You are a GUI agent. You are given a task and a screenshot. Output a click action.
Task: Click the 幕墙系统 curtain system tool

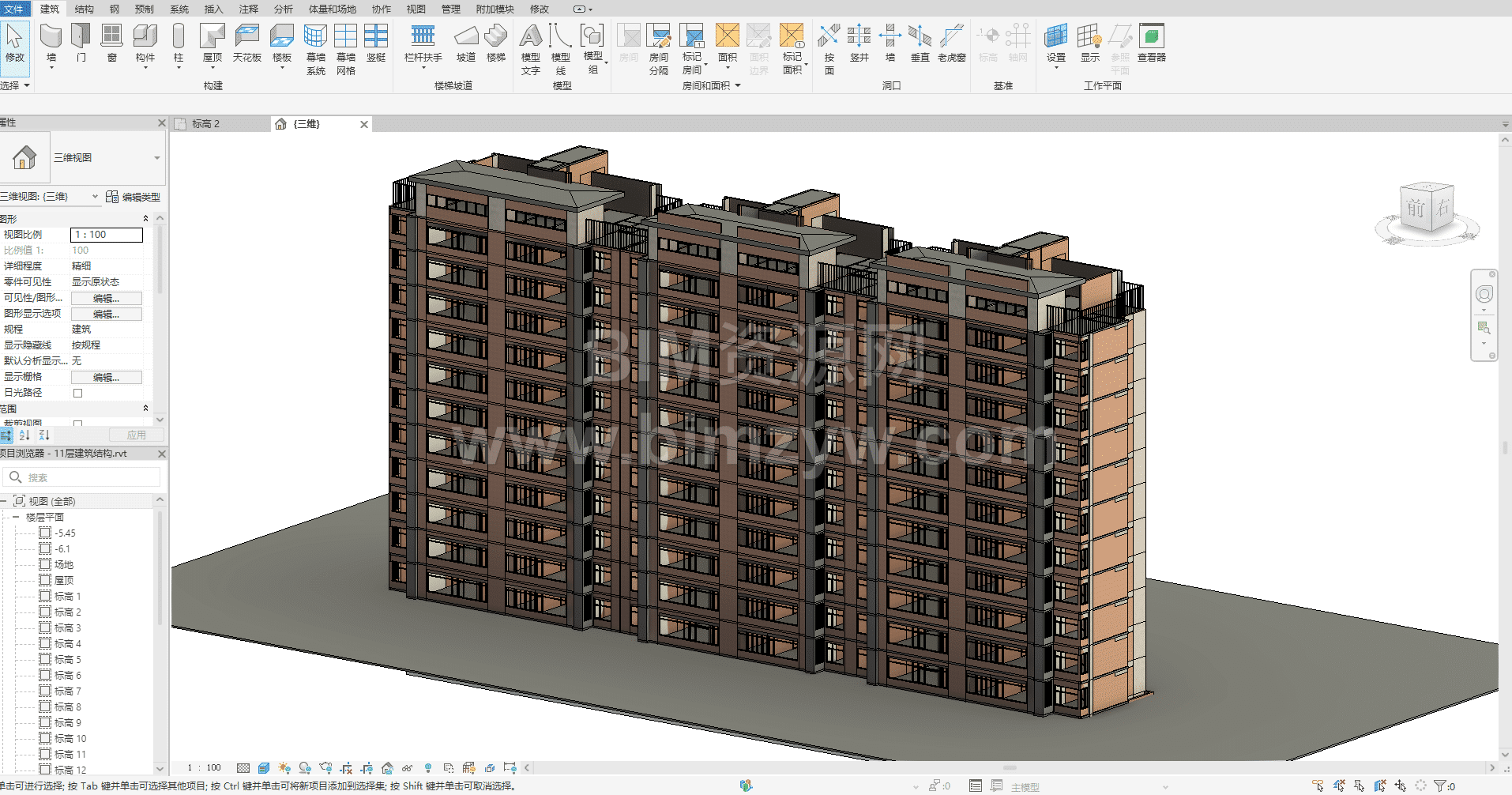click(316, 49)
